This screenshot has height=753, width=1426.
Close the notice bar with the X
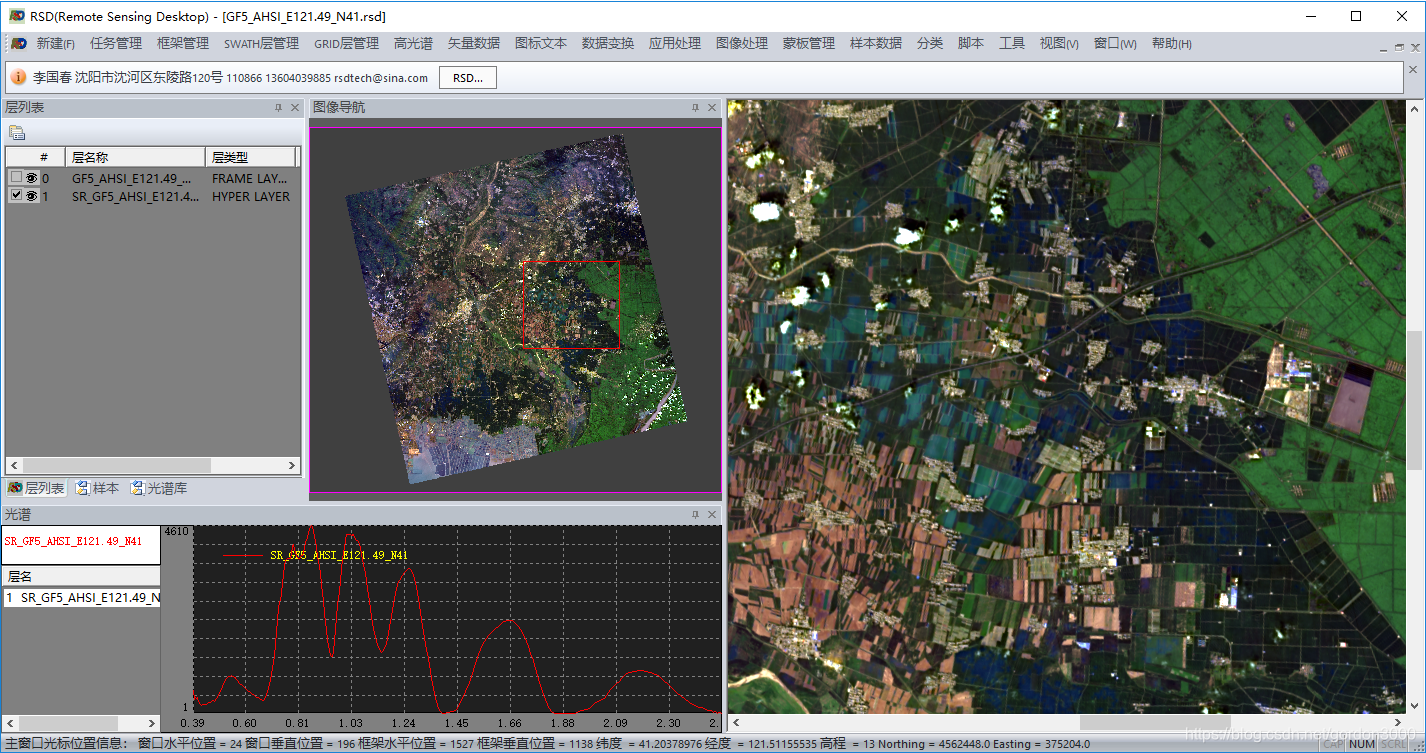coord(1414,70)
